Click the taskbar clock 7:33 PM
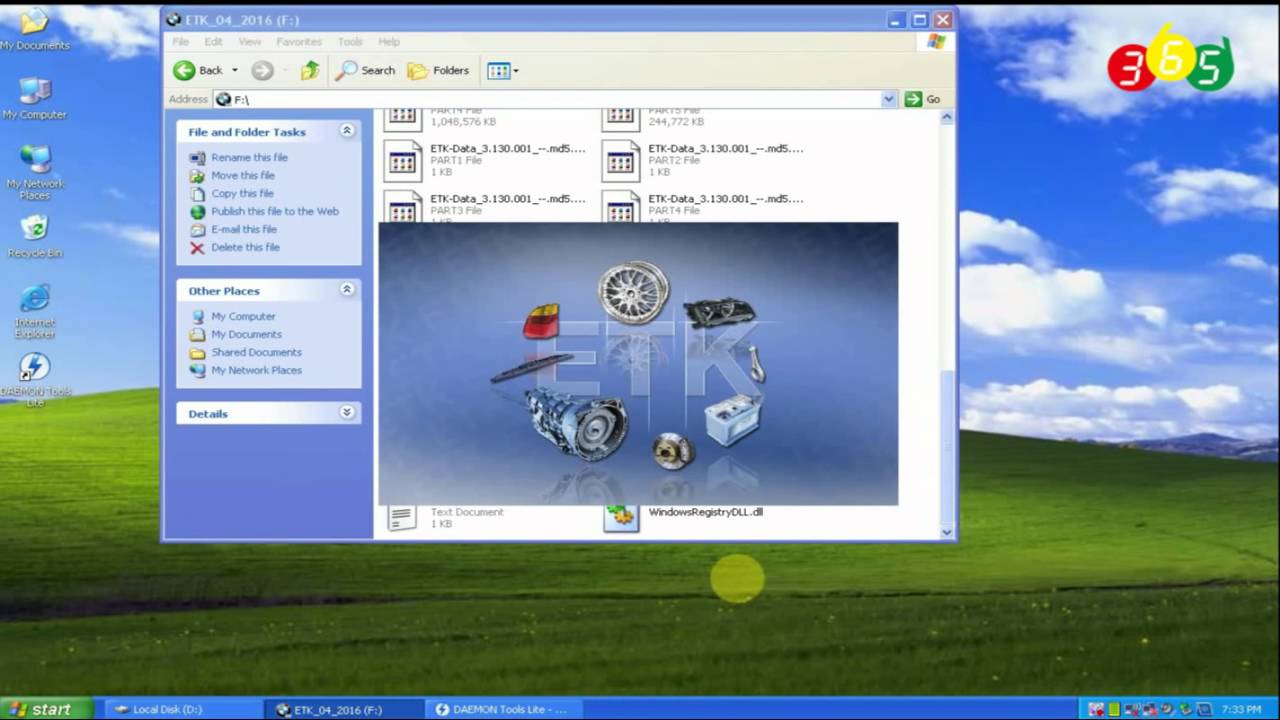The width and height of the screenshot is (1280, 720). 1241,710
